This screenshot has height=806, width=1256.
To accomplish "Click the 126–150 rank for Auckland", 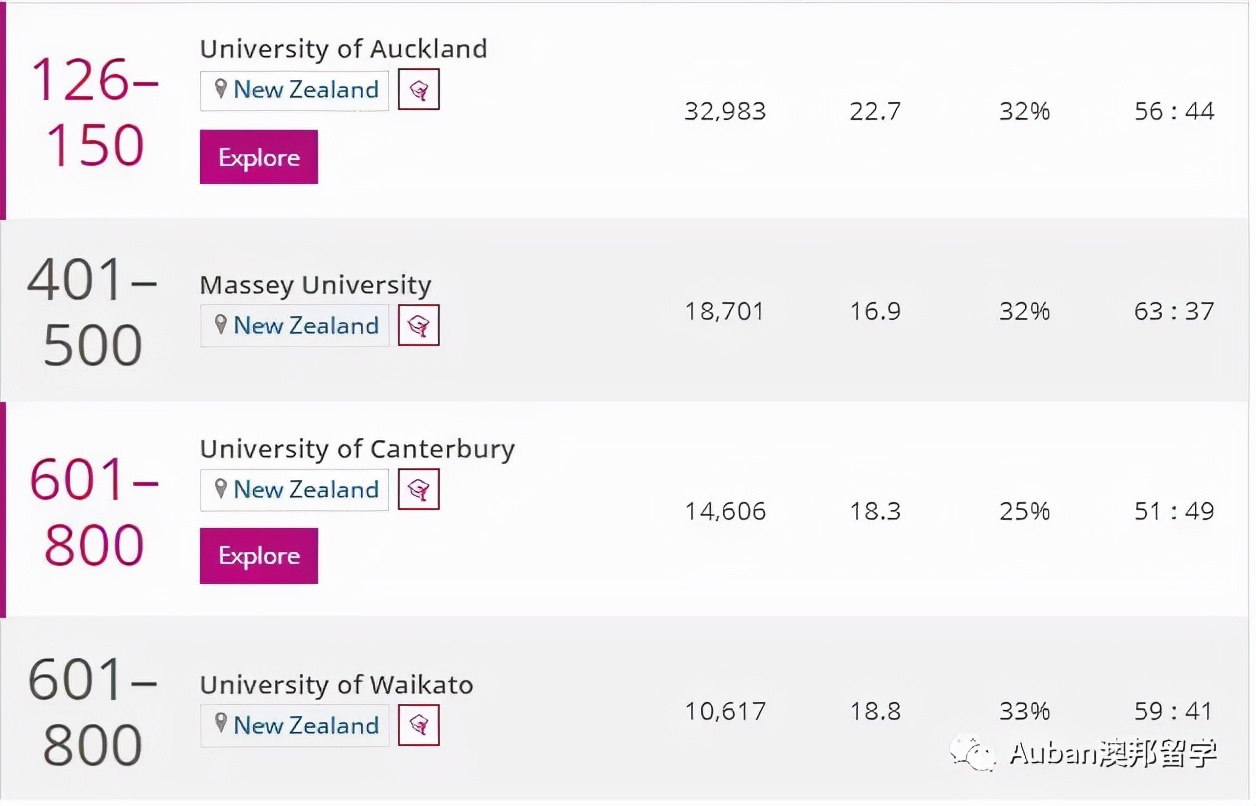I will tap(94, 112).
